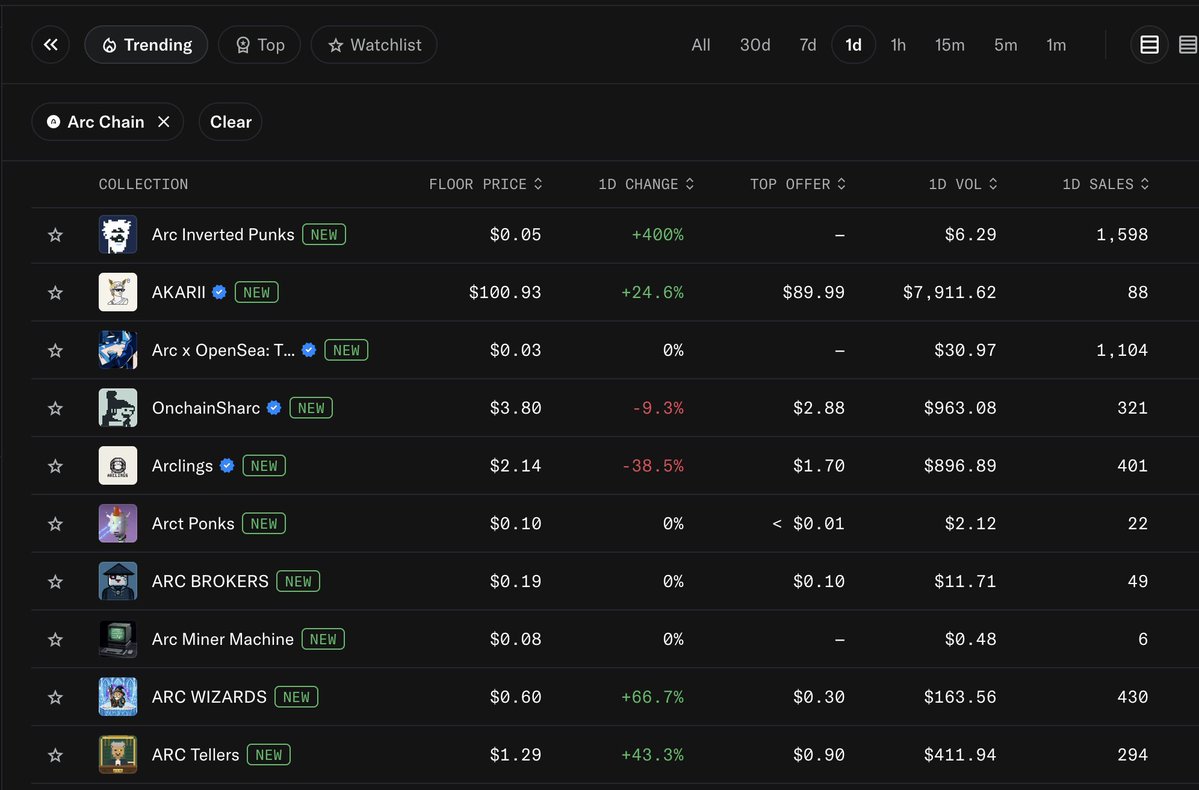Screen dimensions: 1199x790
Task: Open Arc Miner Machine collection thumbnail
Action: pyautogui.click(x=118, y=639)
